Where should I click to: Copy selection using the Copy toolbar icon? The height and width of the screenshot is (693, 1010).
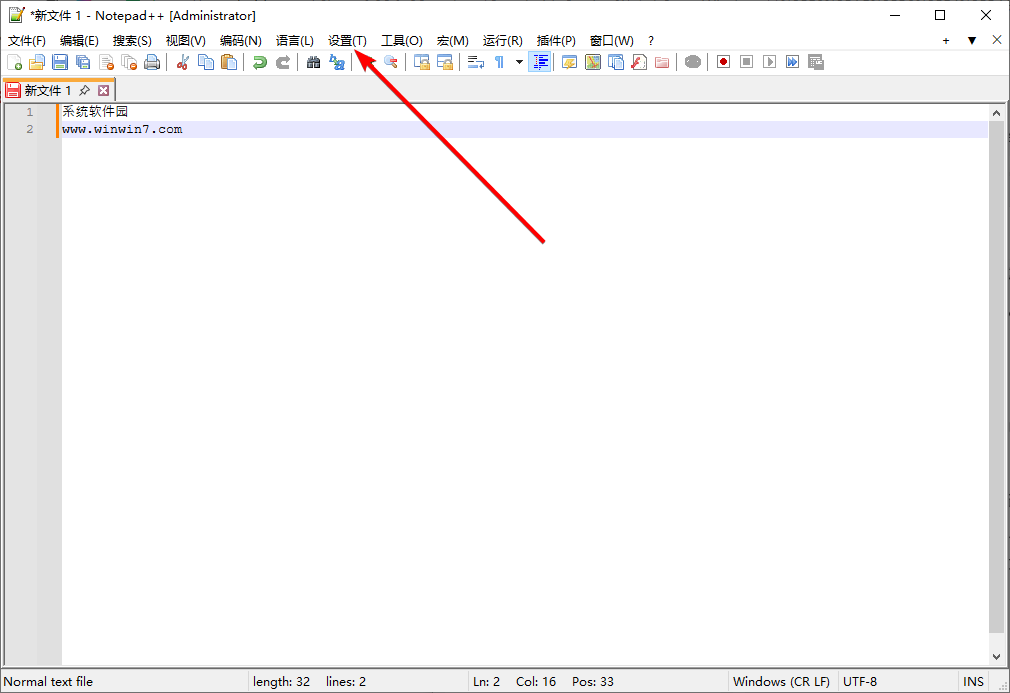pyautogui.click(x=206, y=62)
